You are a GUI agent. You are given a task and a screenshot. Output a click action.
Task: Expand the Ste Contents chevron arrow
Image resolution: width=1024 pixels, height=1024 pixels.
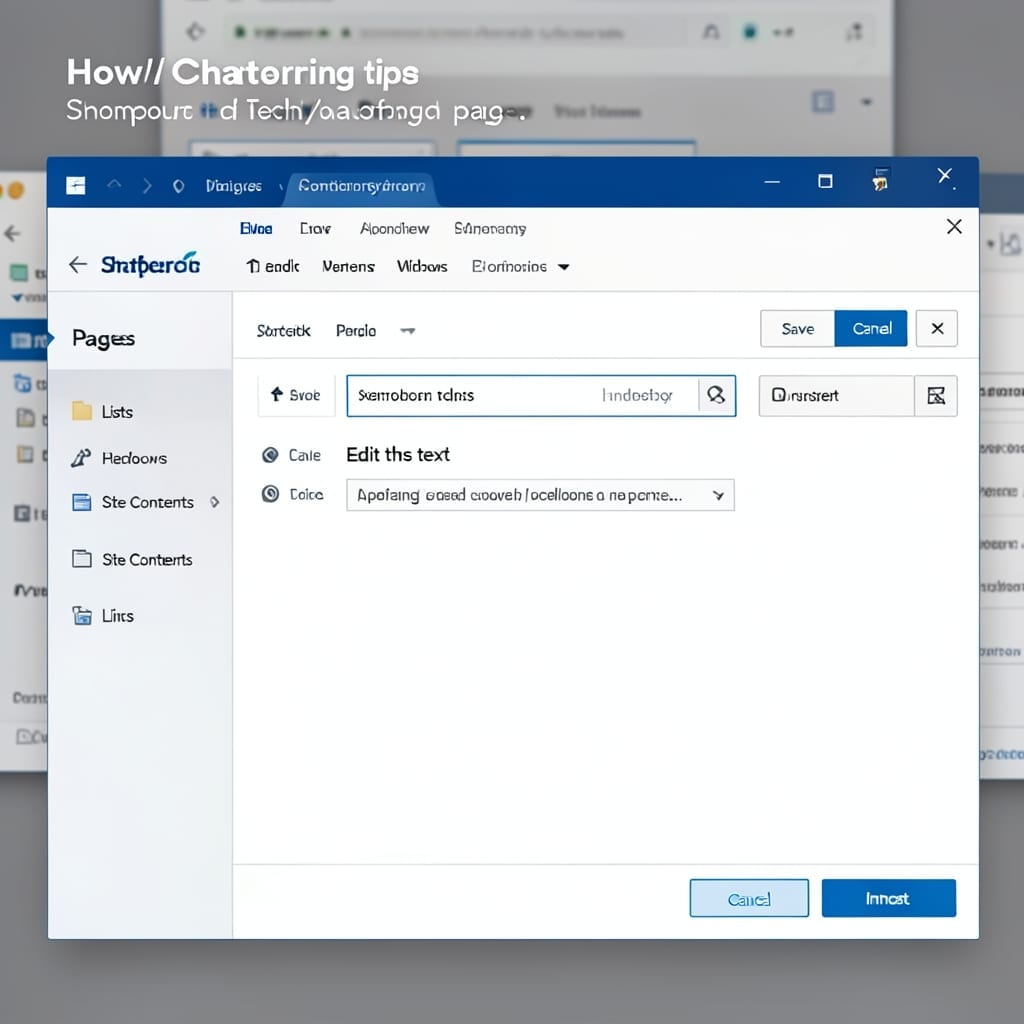click(x=215, y=502)
